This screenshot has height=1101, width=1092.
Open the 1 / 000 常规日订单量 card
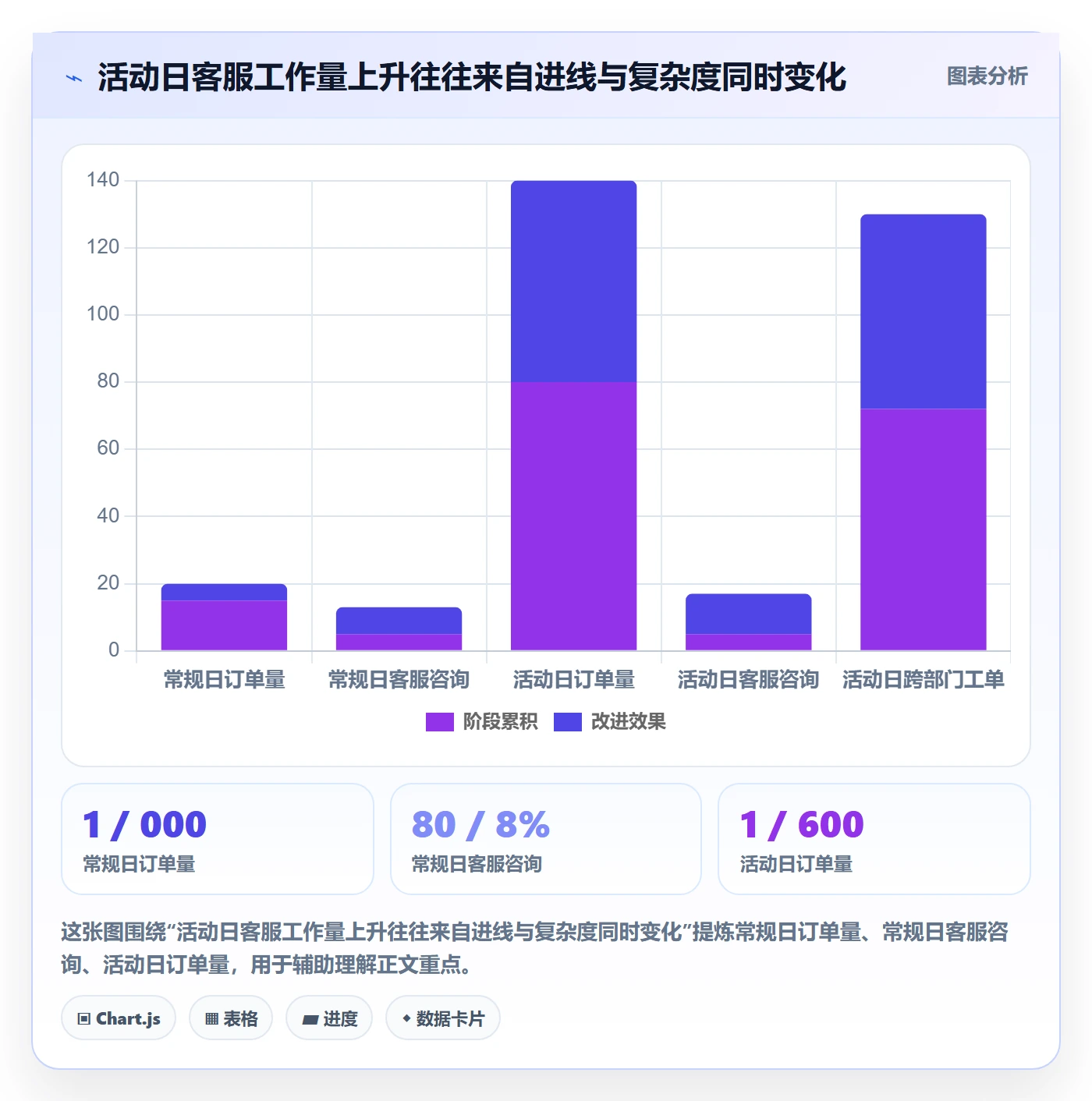[218, 839]
